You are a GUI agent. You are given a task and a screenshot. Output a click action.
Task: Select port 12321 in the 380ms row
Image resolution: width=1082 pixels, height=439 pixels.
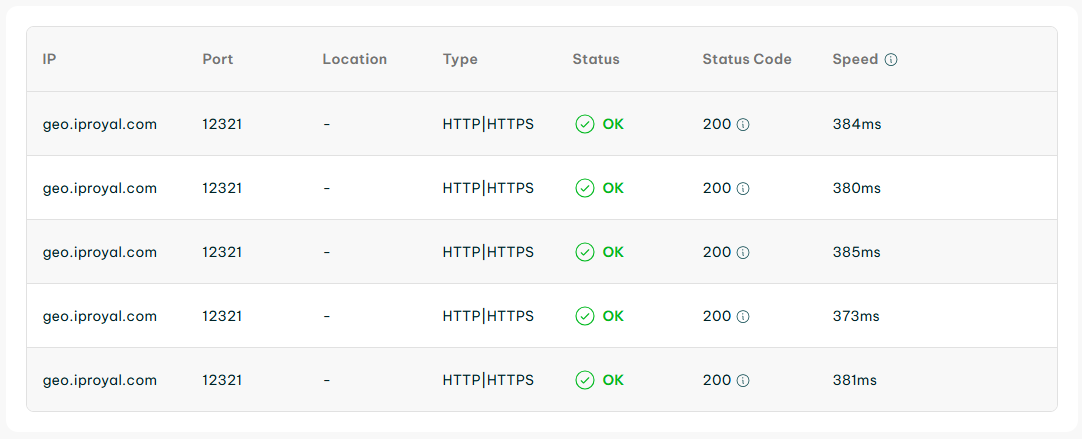222,188
